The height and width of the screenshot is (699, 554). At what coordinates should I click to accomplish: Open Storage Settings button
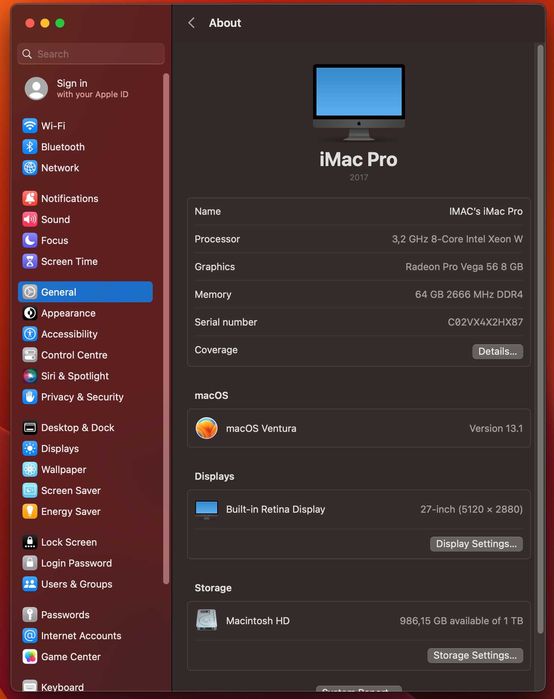click(x=475, y=655)
